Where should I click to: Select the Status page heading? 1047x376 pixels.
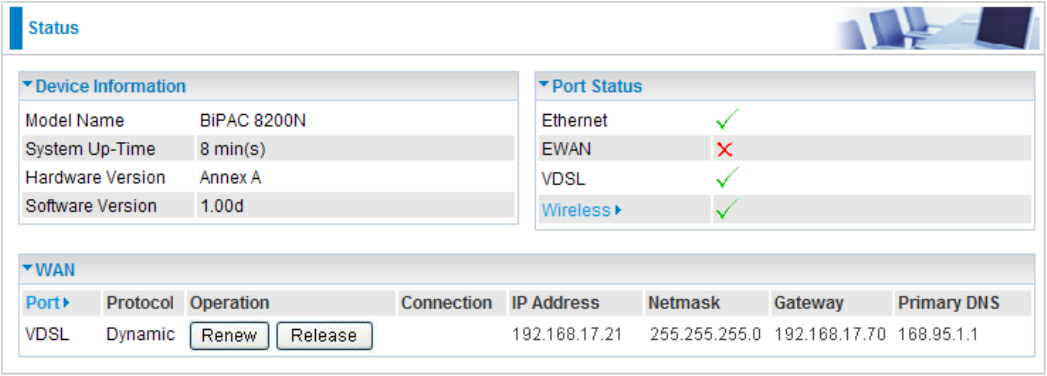53,28
